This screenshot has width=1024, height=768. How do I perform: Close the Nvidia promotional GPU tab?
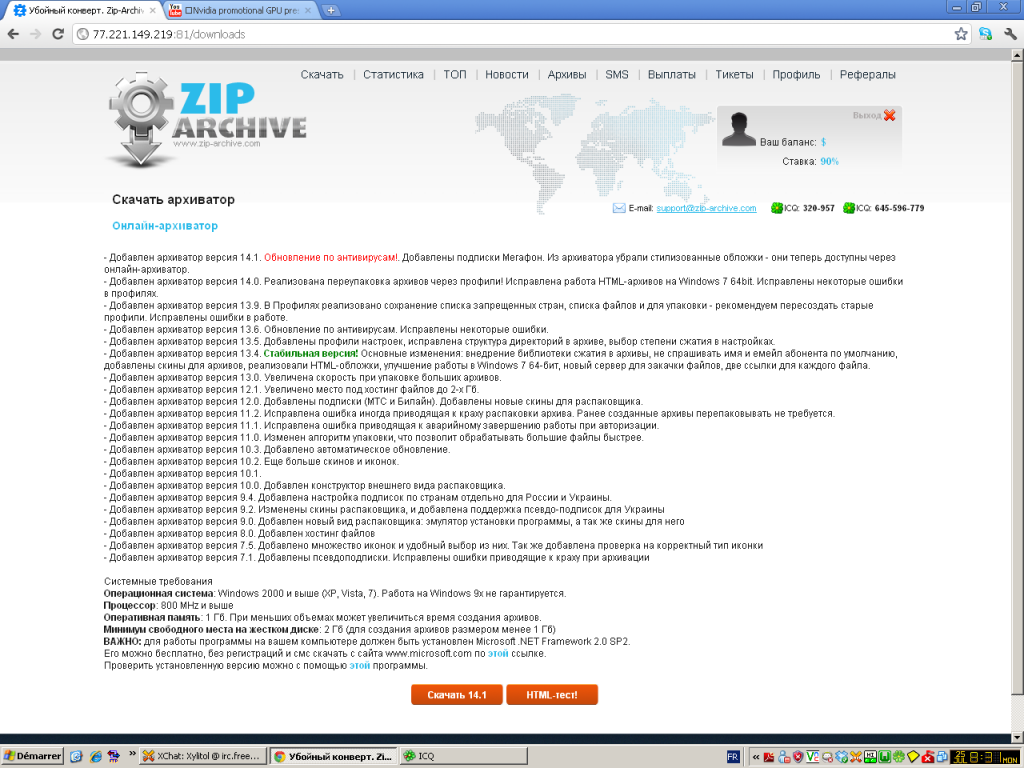click(308, 10)
